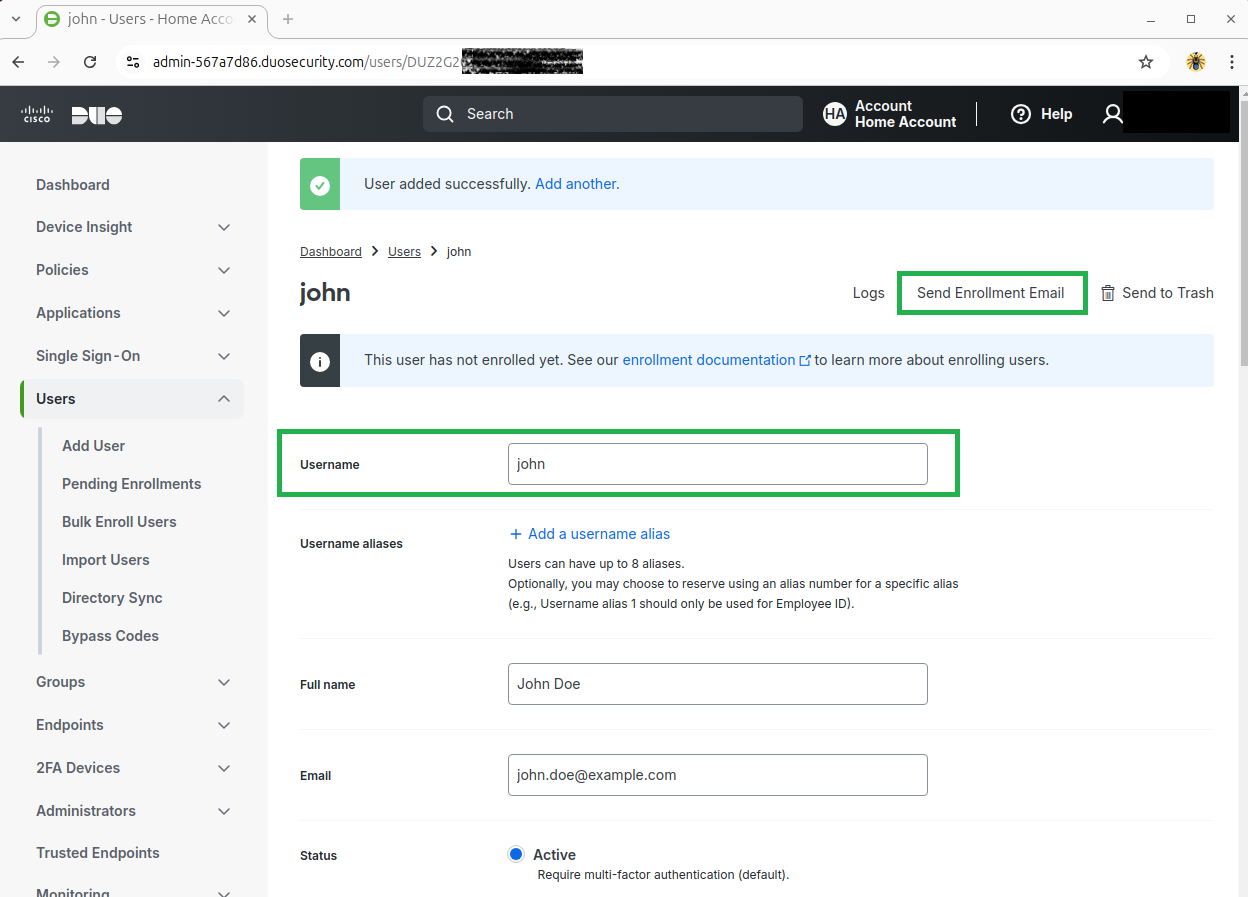Click the user profile icon in header
The width and height of the screenshot is (1248, 897).
(x=1112, y=114)
